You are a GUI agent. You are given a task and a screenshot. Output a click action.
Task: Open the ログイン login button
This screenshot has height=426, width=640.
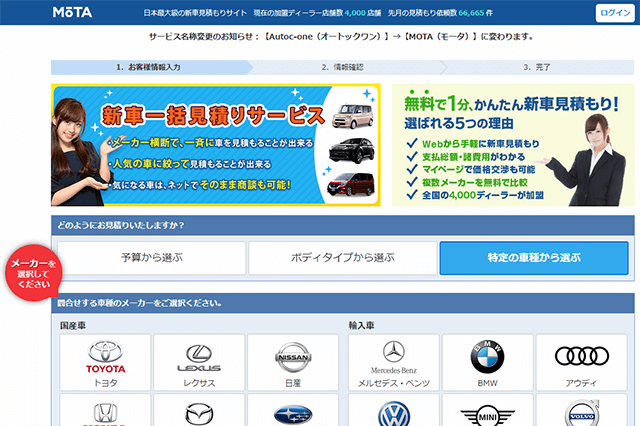point(615,13)
